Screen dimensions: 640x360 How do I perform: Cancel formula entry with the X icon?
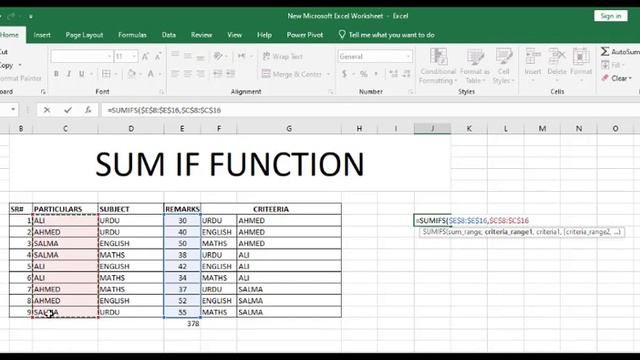(x=47, y=110)
